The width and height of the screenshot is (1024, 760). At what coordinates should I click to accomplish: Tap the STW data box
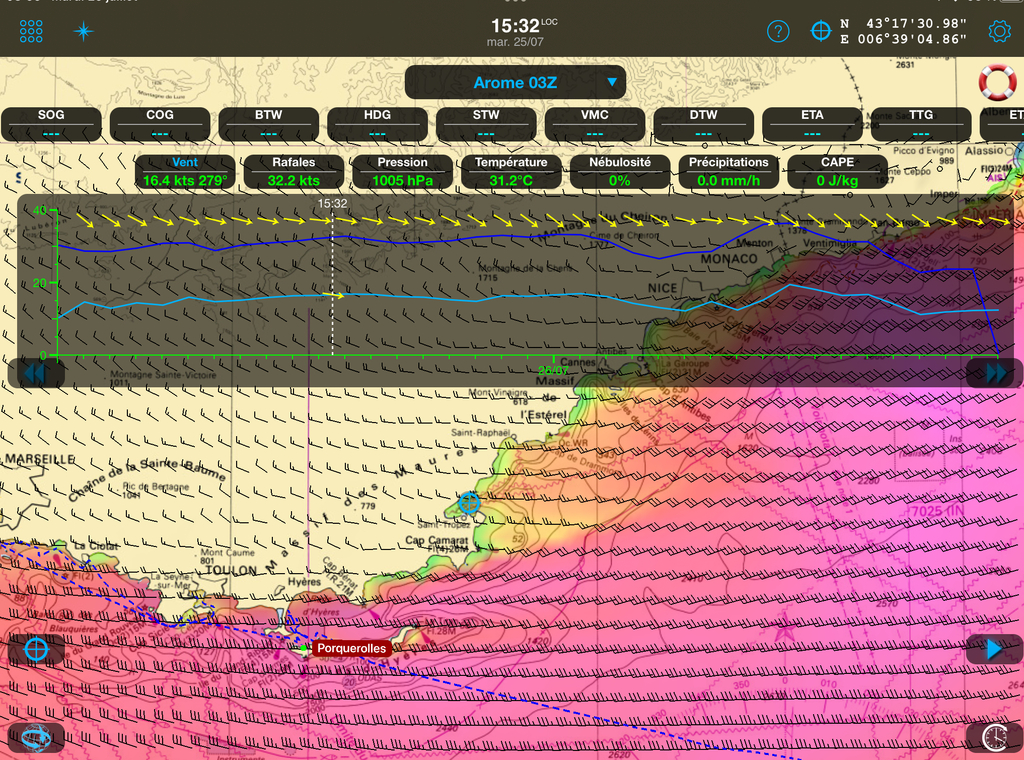coord(486,124)
